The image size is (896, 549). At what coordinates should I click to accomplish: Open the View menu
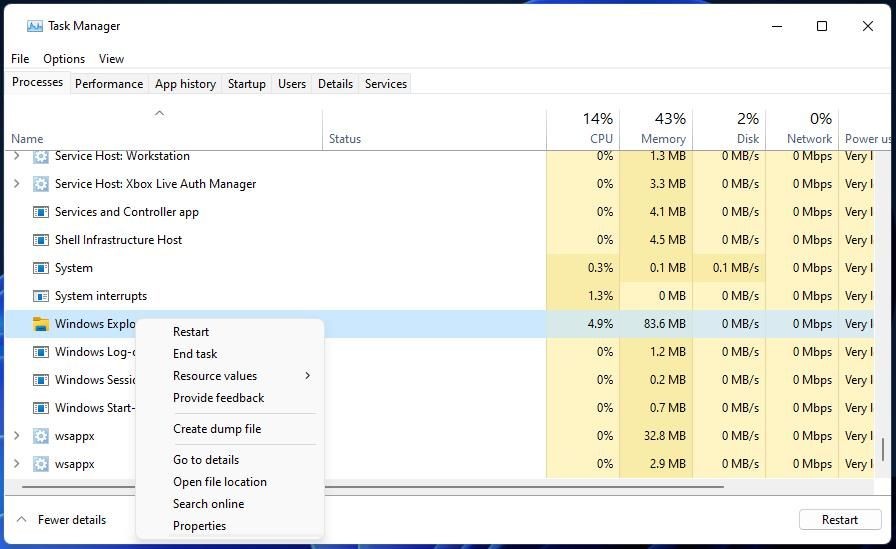coord(111,59)
